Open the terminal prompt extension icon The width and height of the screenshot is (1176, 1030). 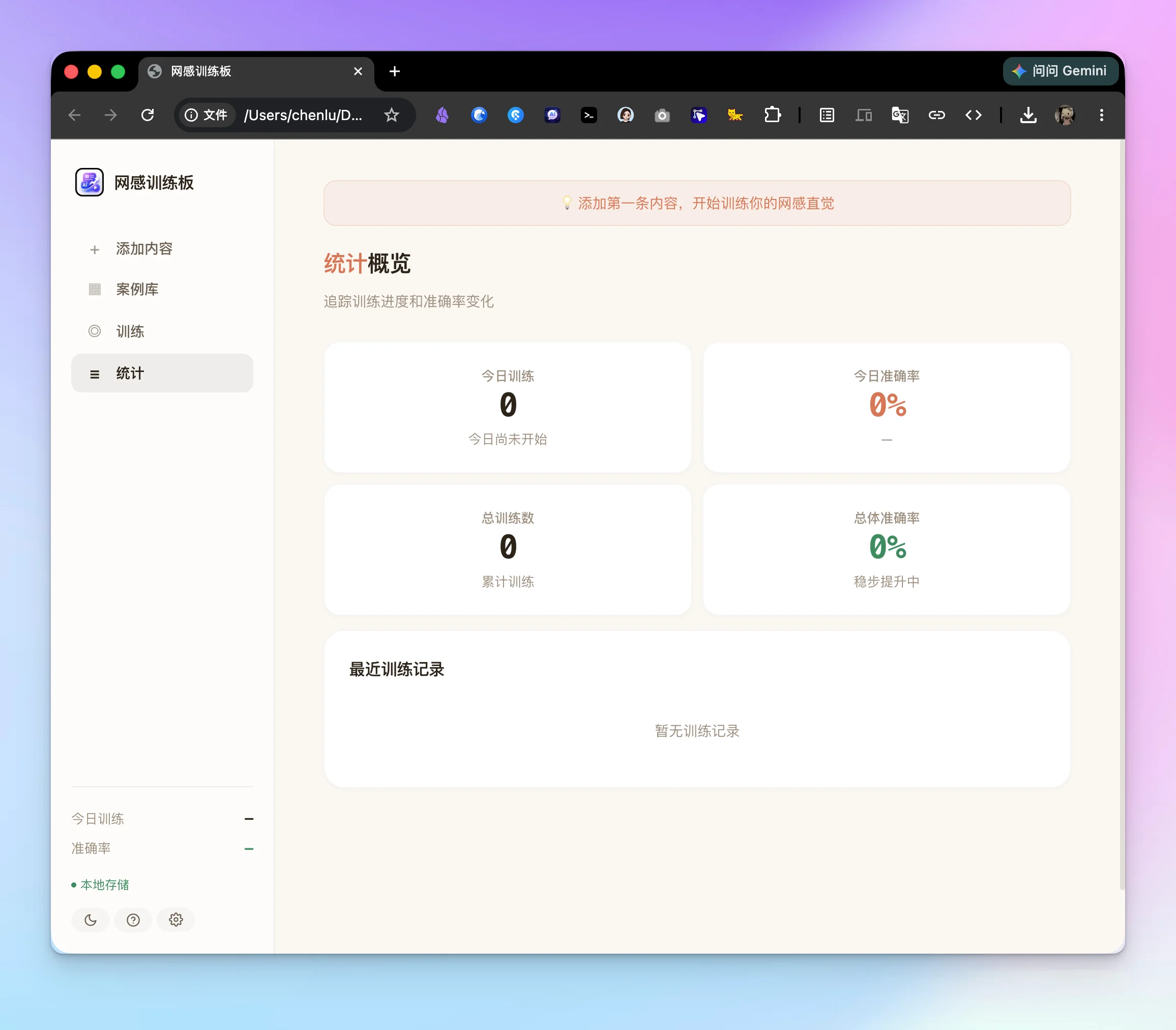(x=589, y=115)
